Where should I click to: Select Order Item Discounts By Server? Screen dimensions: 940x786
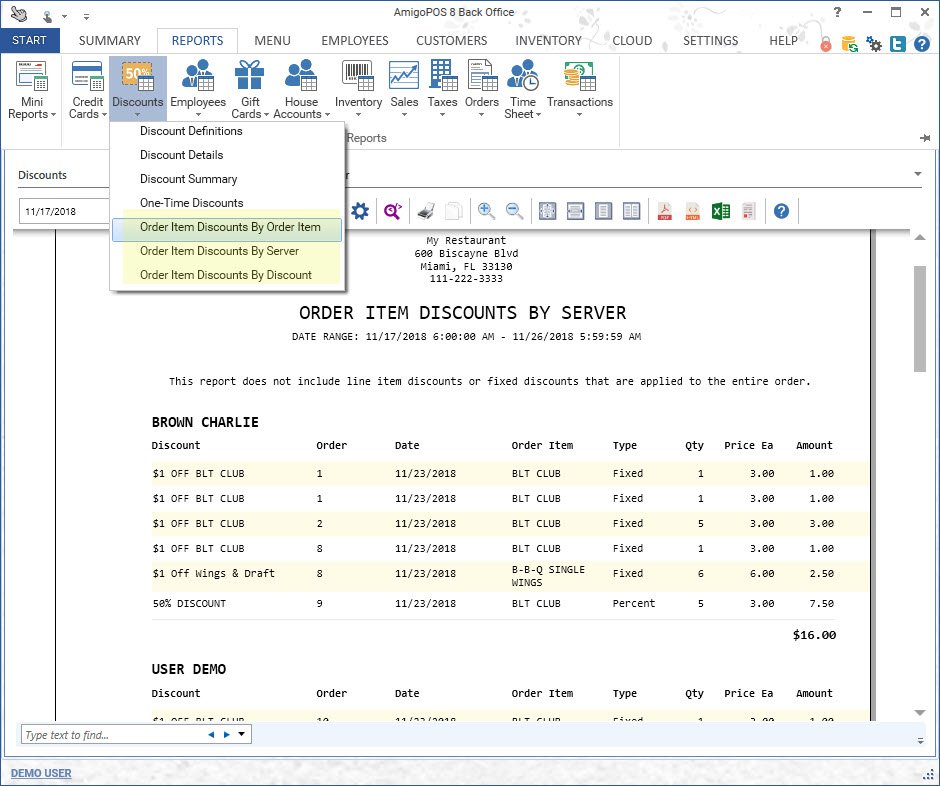tap(219, 251)
